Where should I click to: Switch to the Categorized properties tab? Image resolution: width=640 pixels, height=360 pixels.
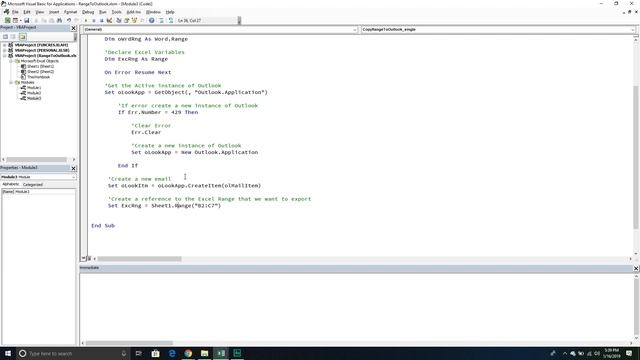33,184
